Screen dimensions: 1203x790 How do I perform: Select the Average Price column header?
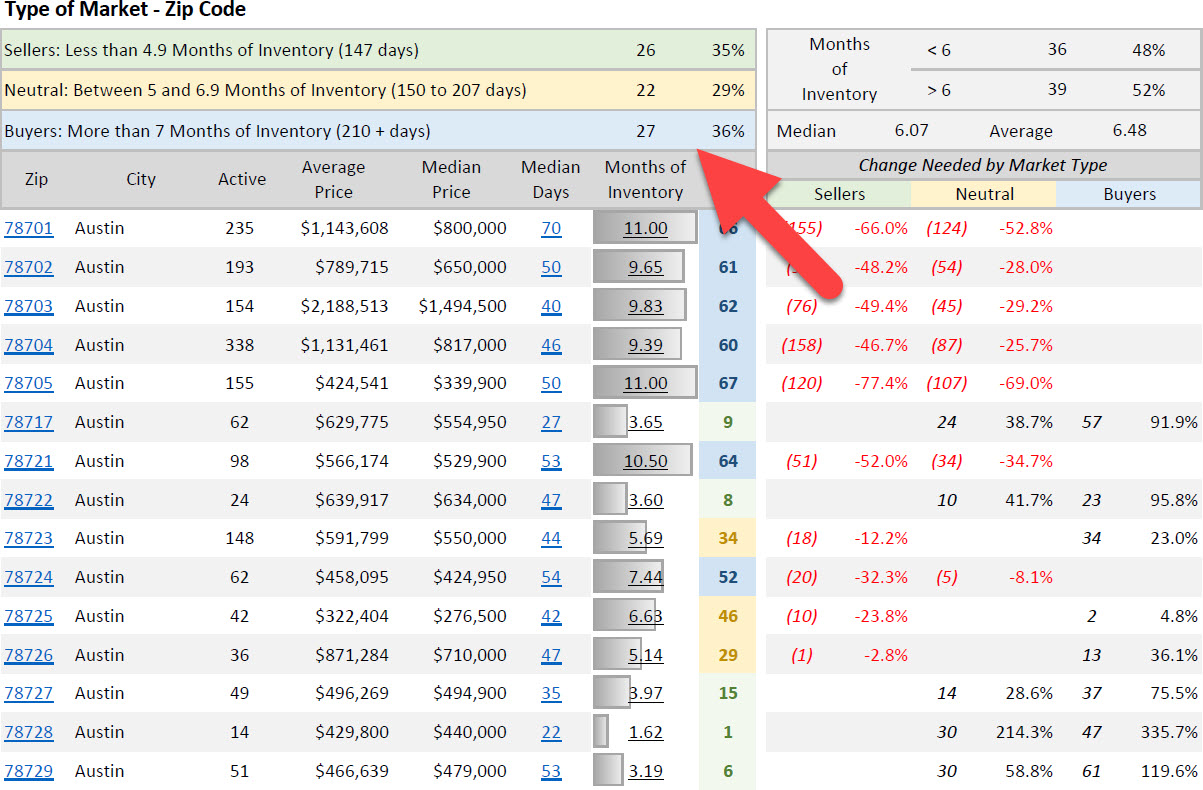coord(333,180)
